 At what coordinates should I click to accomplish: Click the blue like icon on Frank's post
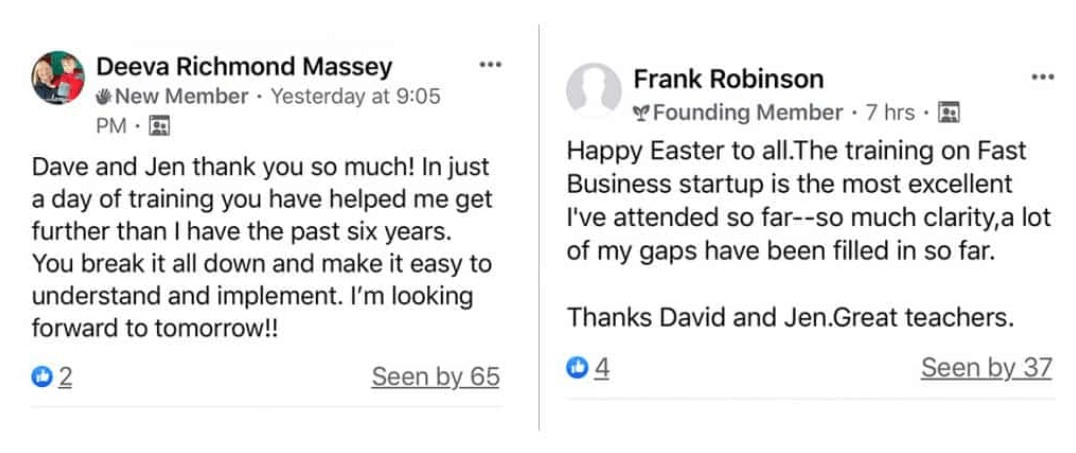tap(577, 368)
